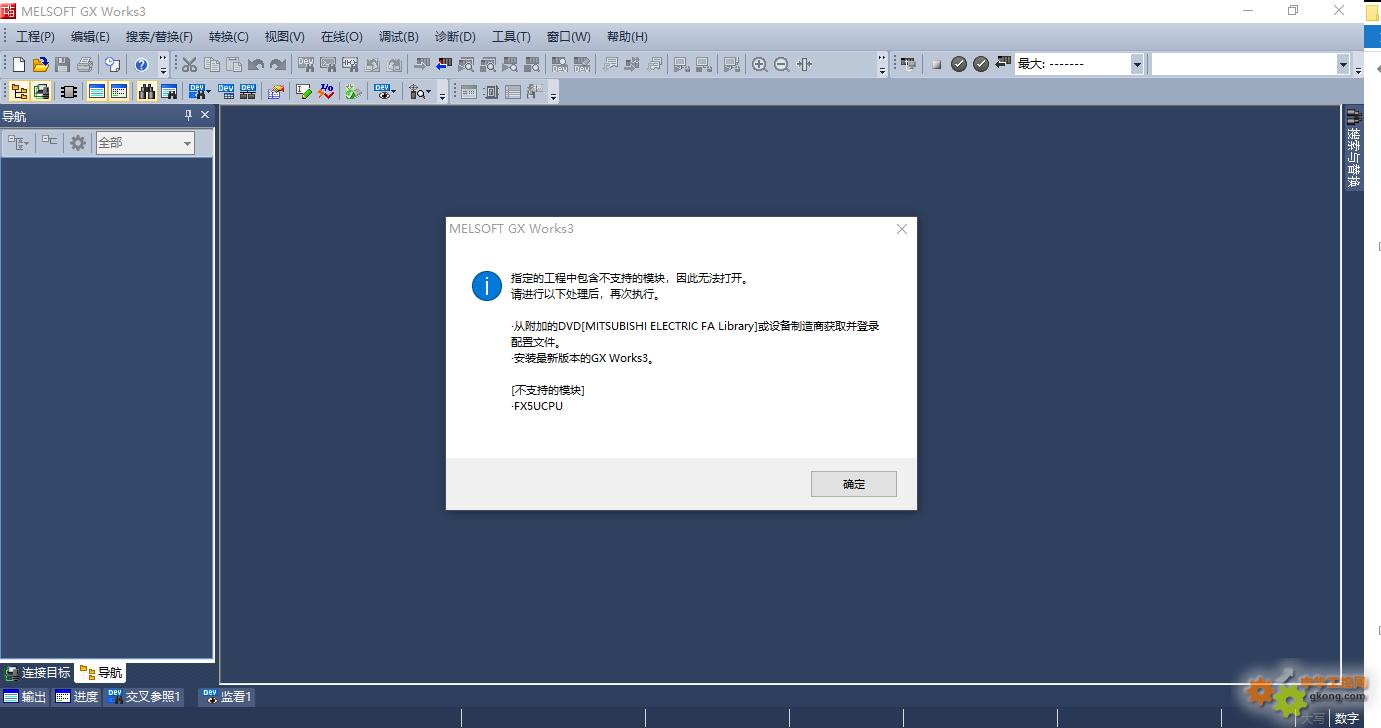Screen dimensions: 1381x728
Task: Click the save project diskette icon
Action: click(x=62, y=64)
